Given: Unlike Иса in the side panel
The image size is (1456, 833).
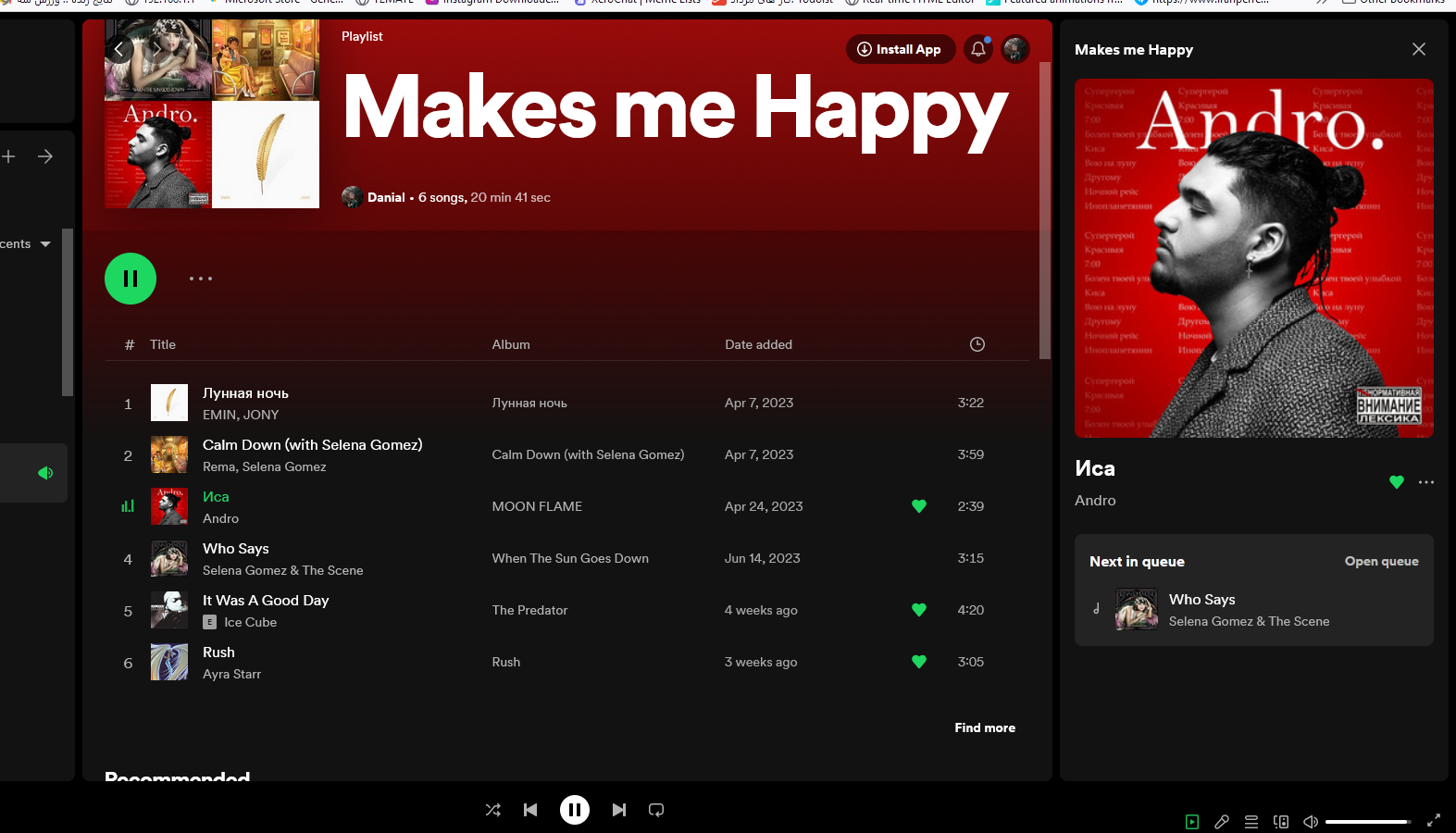Looking at the screenshot, I should pos(1397,481).
